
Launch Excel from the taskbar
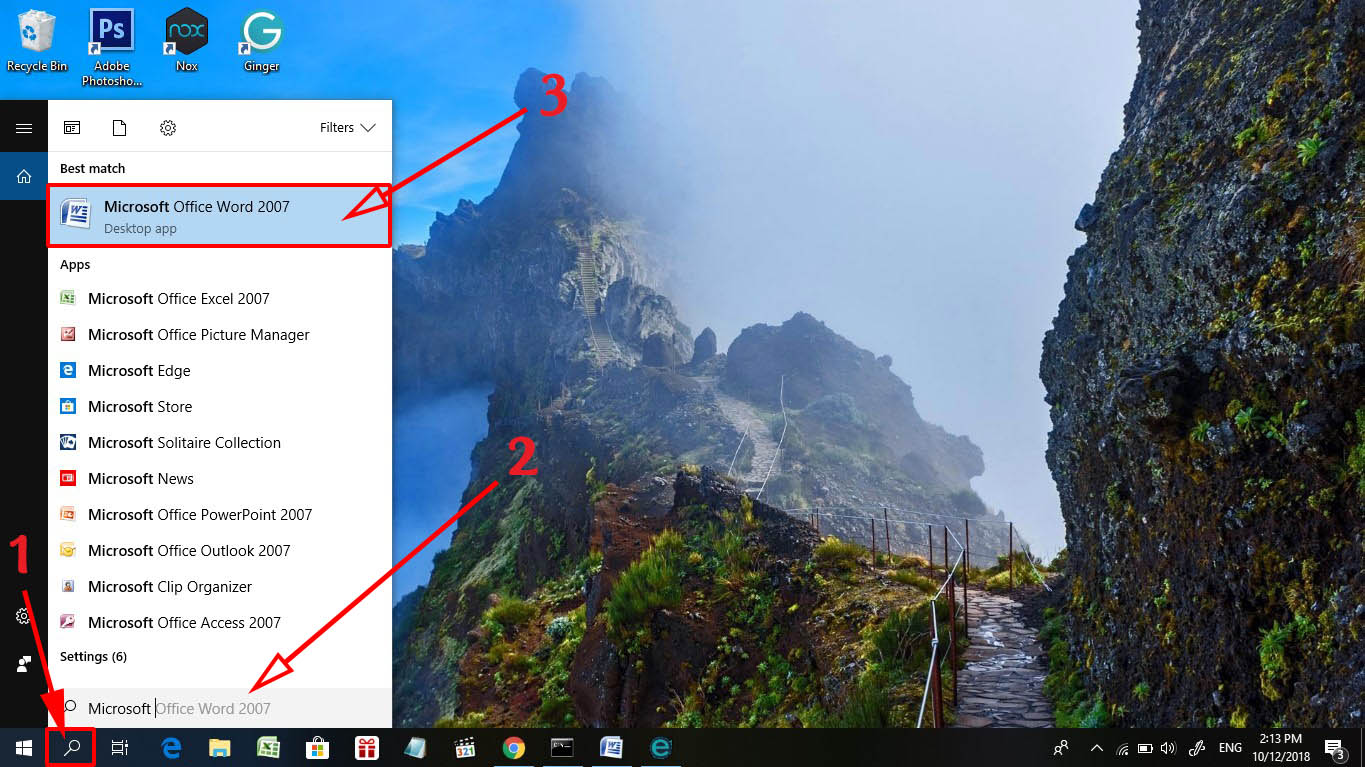tap(268, 748)
